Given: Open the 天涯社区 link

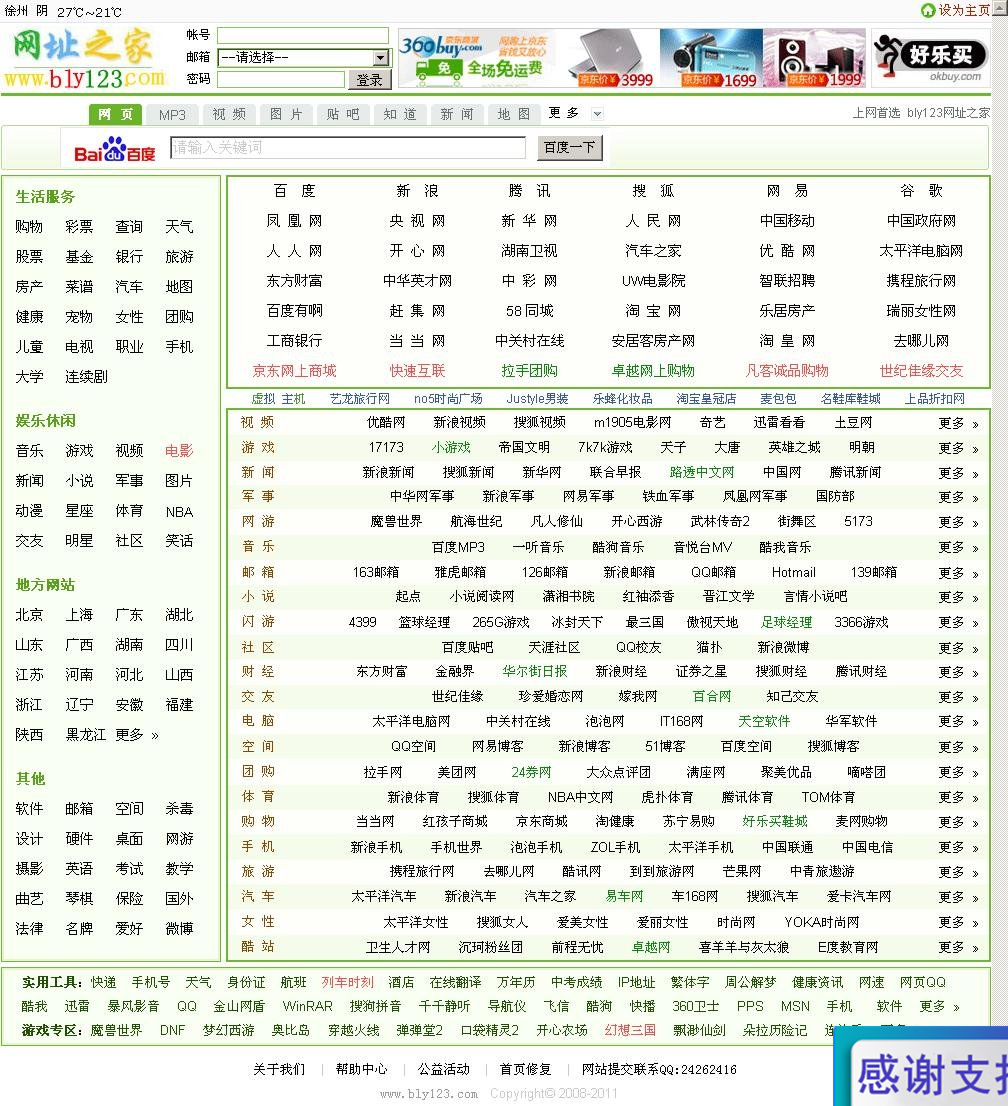Looking at the screenshot, I should [554, 647].
